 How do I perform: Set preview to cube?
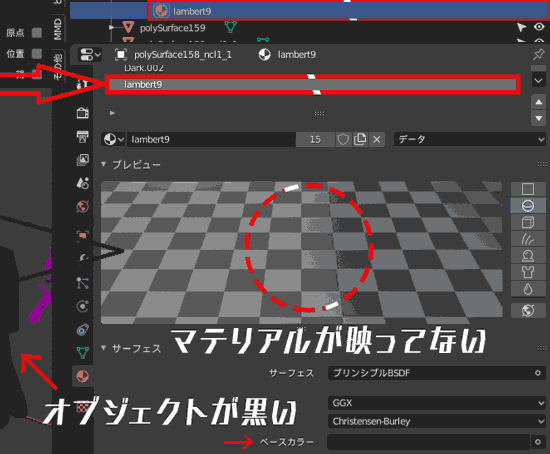click(528, 222)
